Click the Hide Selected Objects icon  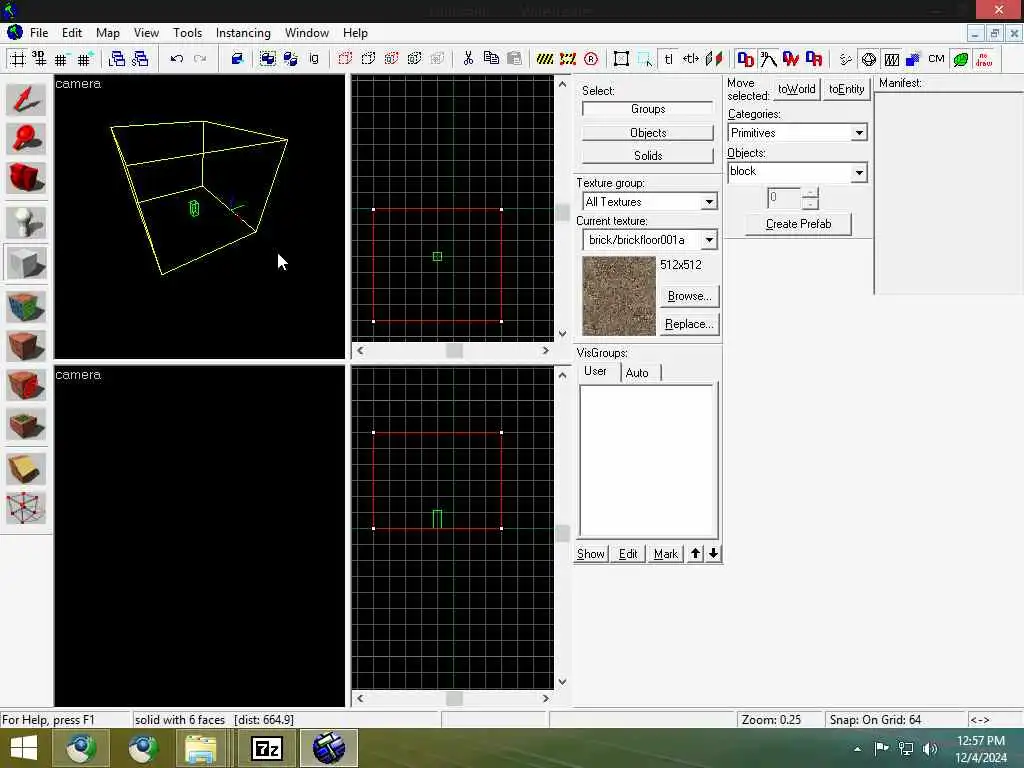345,59
